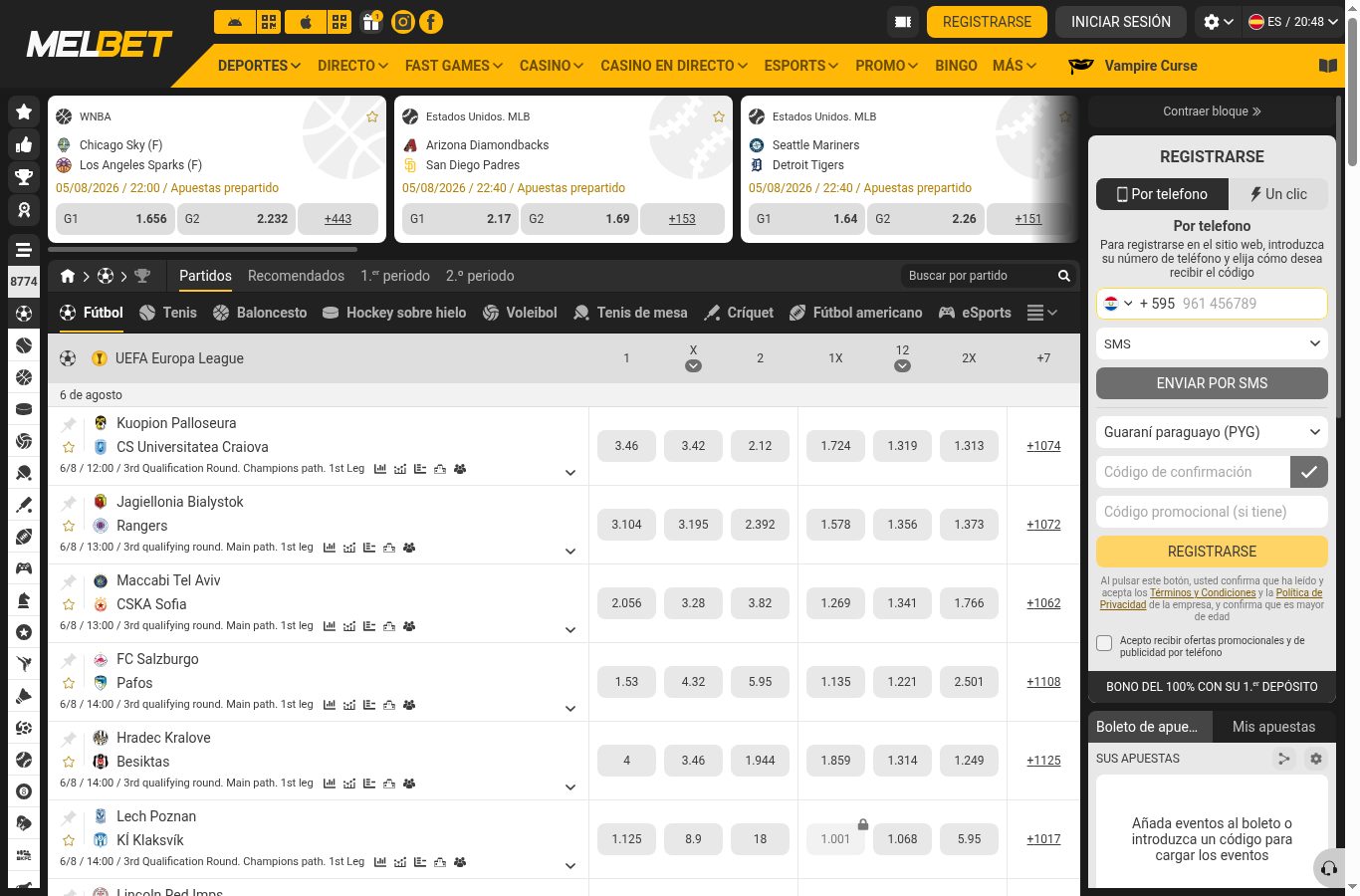Image resolution: width=1360 pixels, height=896 pixels.
Task: Open Vampire Curse promo link
Action: [1133, 66]
